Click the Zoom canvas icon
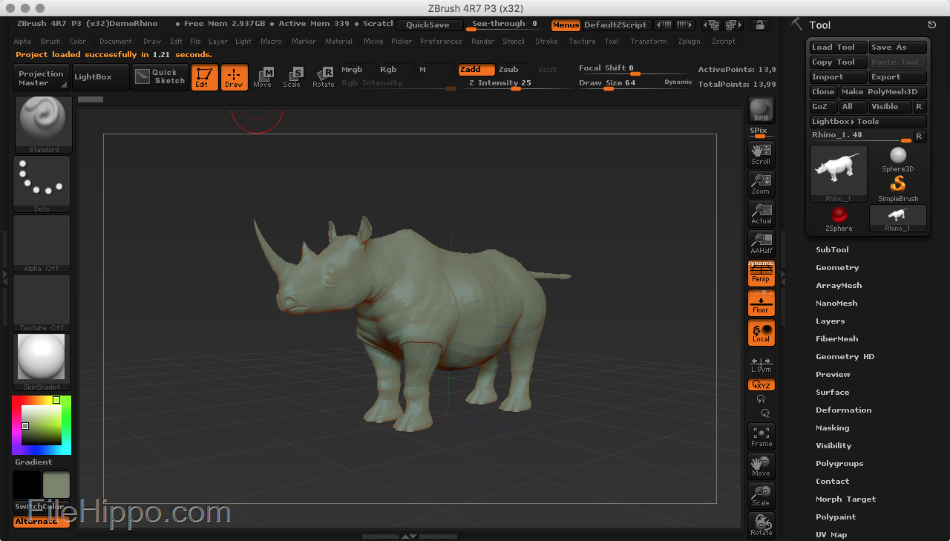The height and width of the screenshot is (541, 950). tap(761, 184)
